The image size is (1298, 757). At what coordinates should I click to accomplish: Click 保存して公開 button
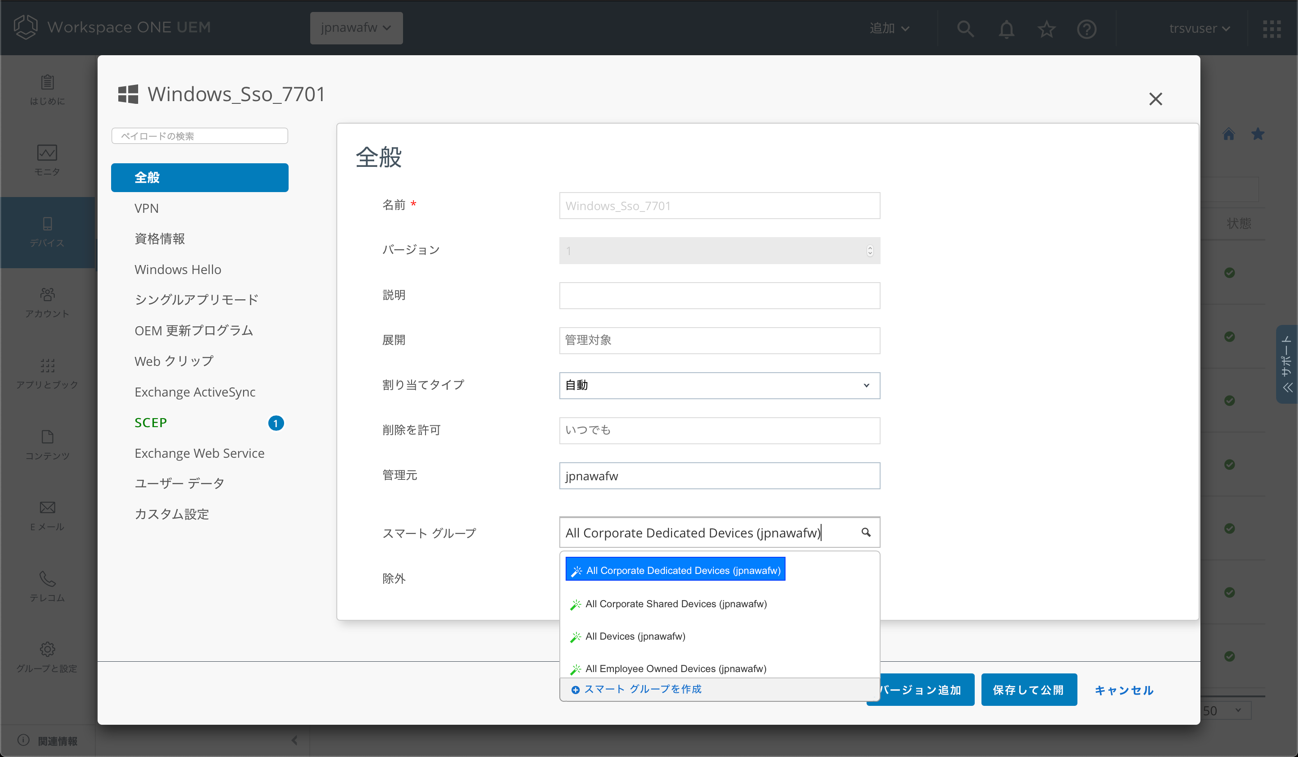(1029, 690)
